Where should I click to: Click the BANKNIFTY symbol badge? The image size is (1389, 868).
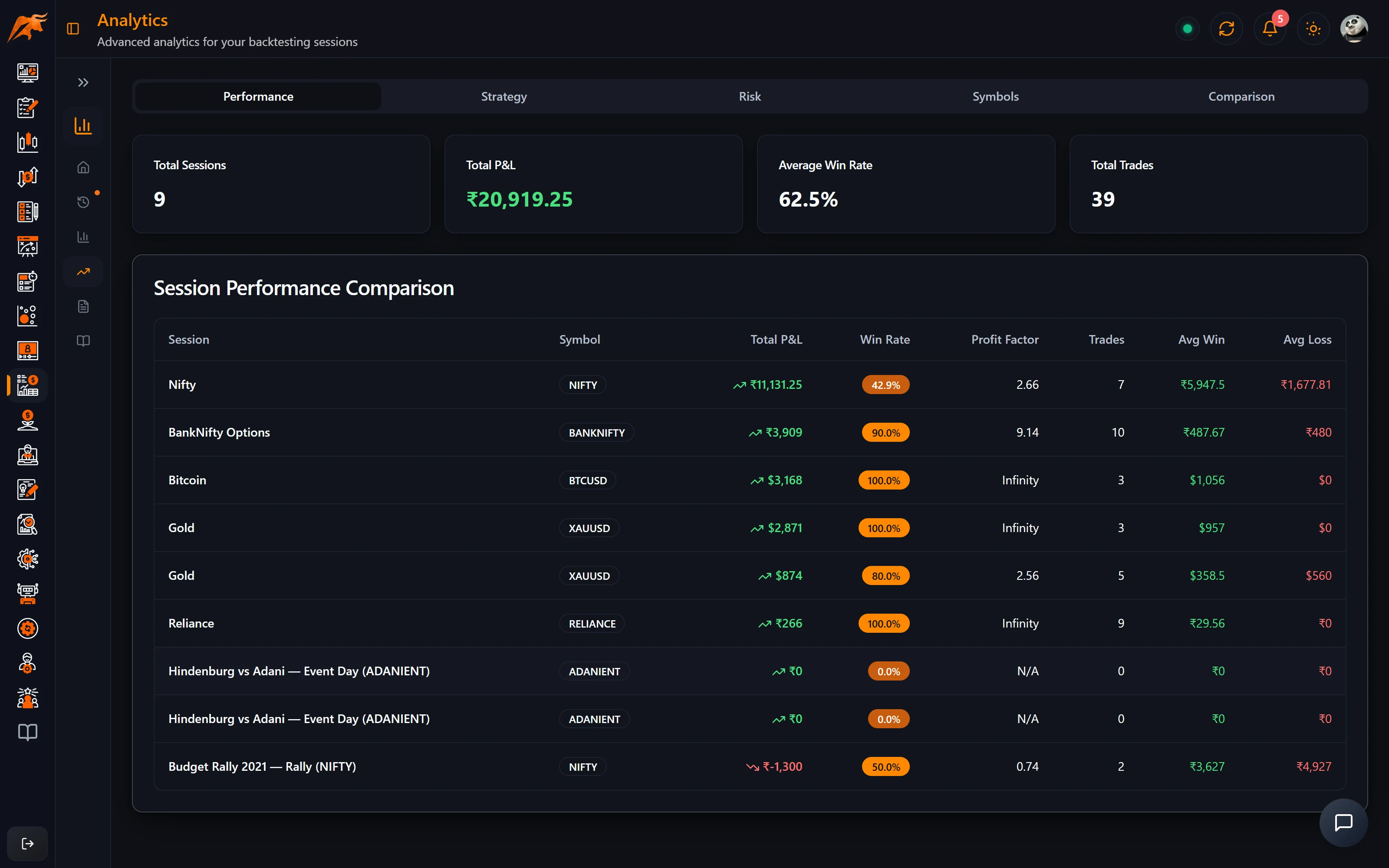(x=596, y=432)
